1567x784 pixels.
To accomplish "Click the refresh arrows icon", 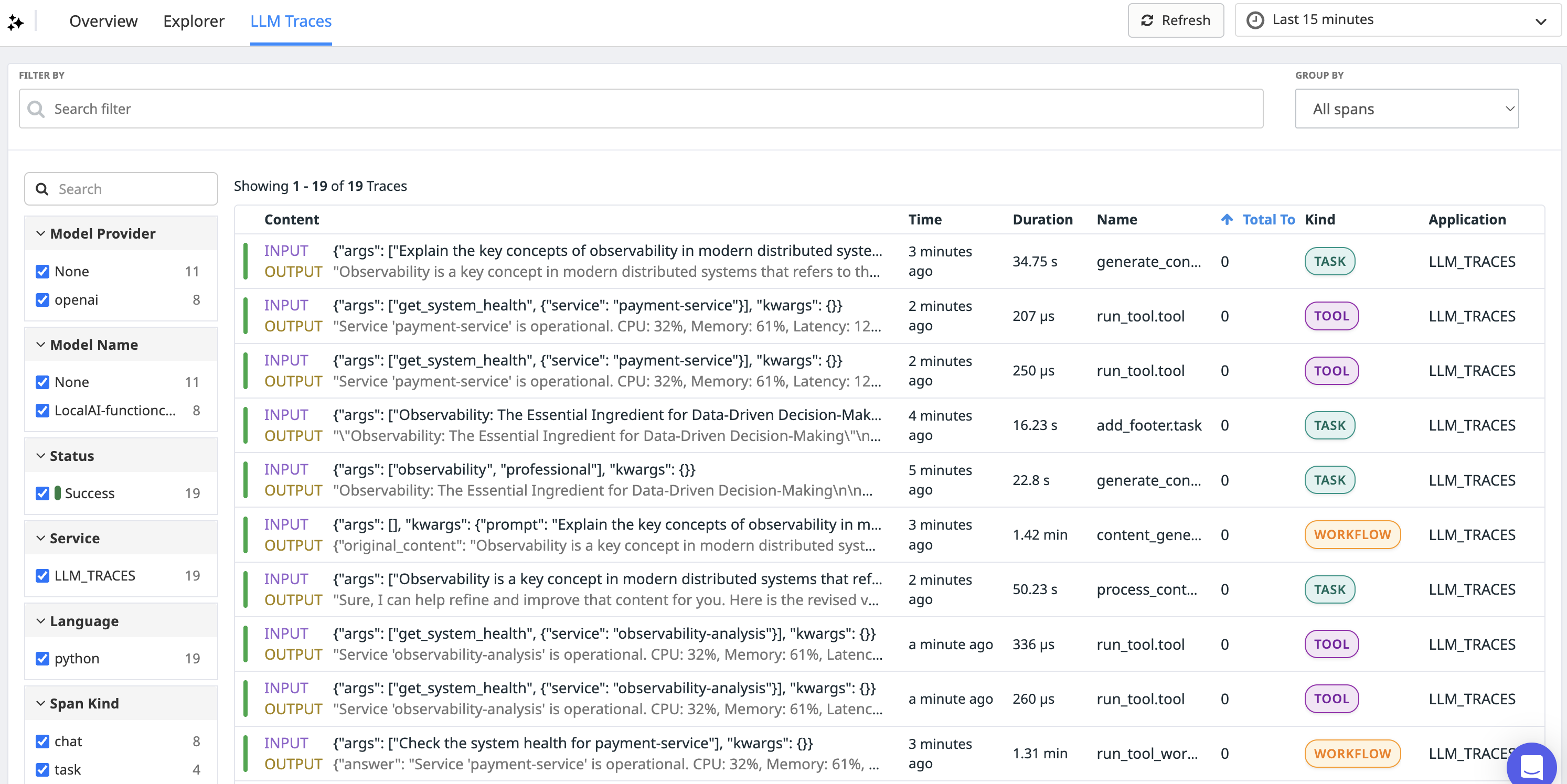I will [1147, 20].
